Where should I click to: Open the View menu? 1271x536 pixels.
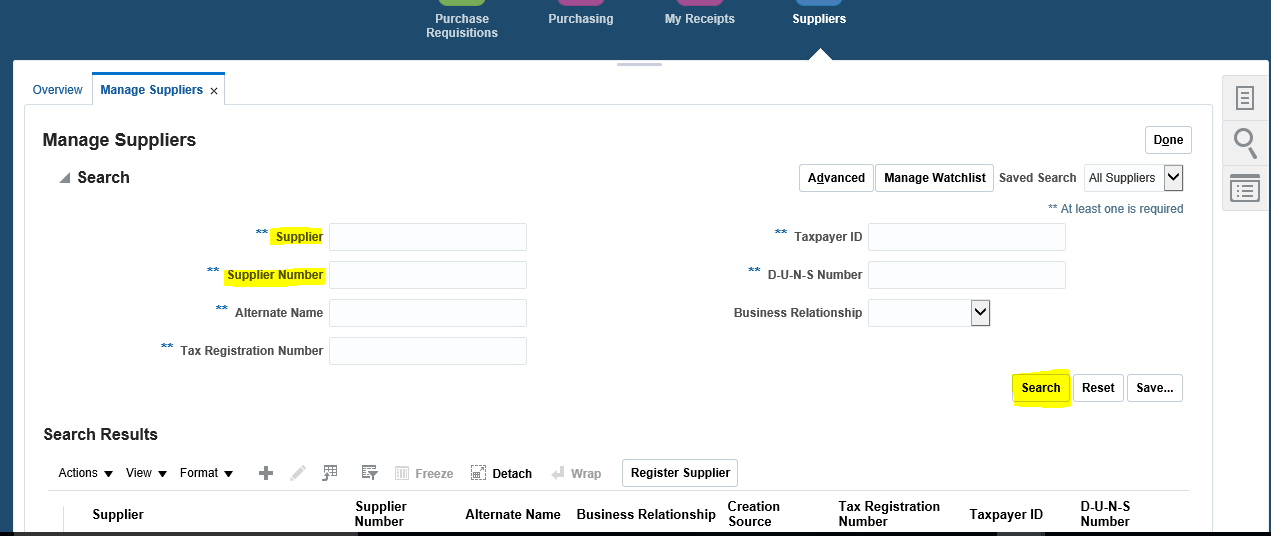tap(146, 473)
